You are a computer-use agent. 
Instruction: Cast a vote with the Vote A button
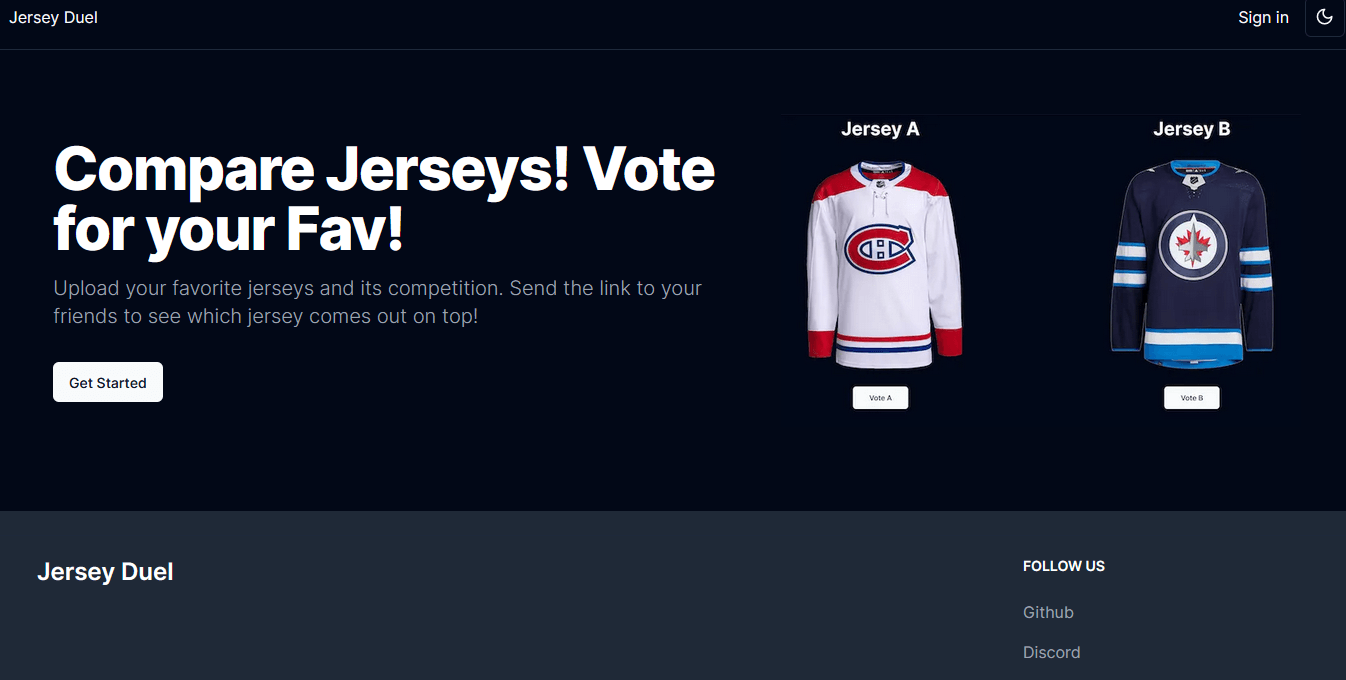click(x=880, y=398)
